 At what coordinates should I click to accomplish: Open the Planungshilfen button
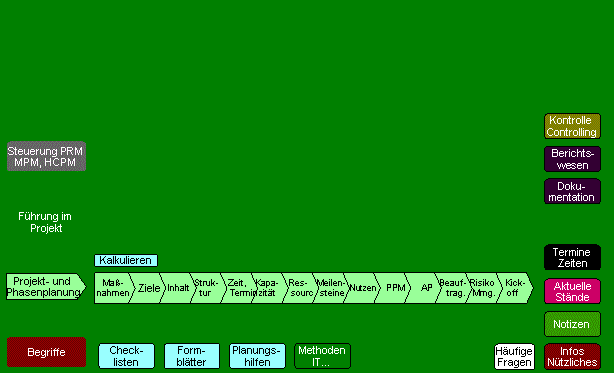click(x=257, y=356)
